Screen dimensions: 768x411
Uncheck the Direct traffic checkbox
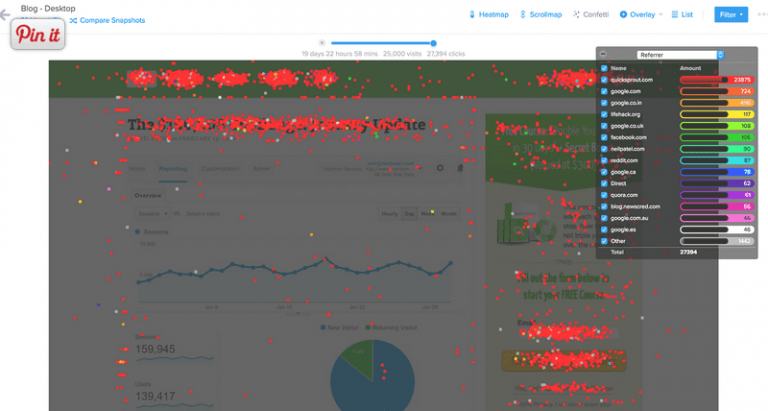[x=603, y=183]
